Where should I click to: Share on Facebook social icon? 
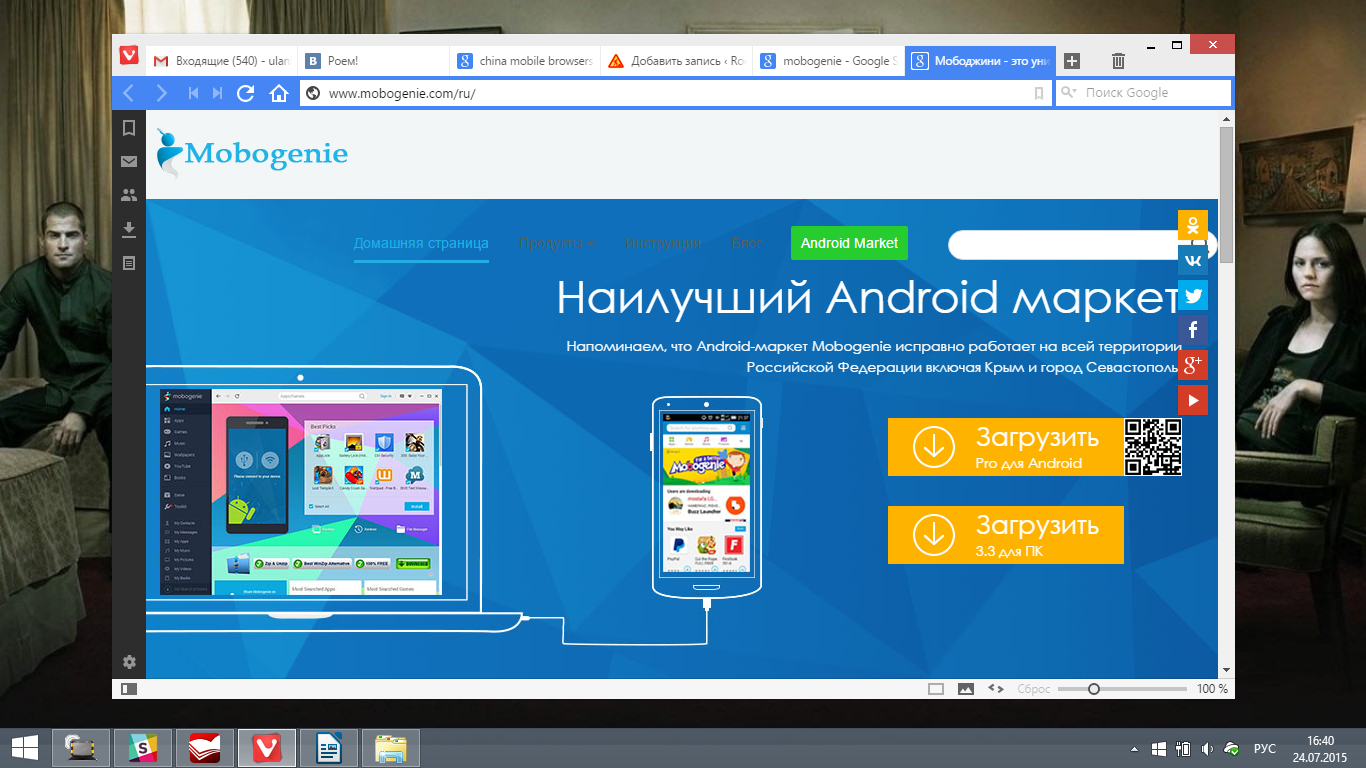[x=1193, y=330]
